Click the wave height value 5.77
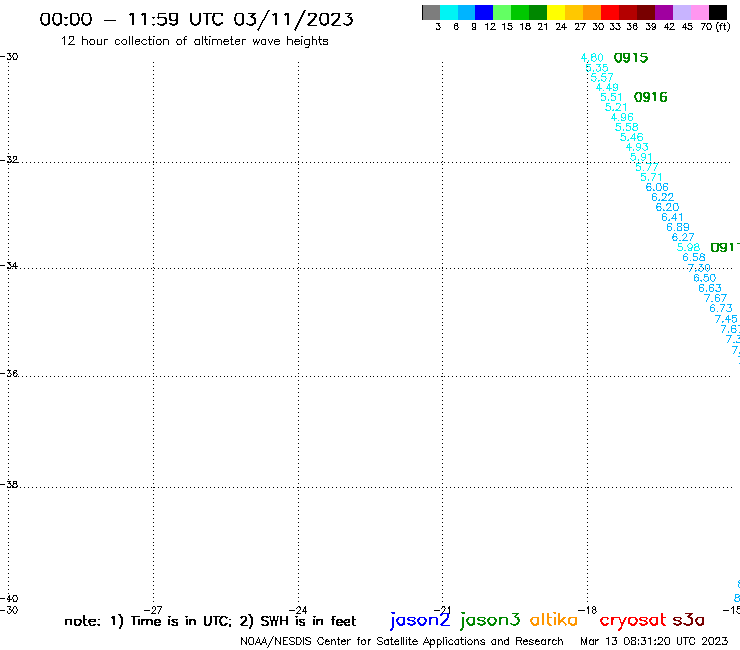This screenshot has width=740, height=650. [647, 167]
